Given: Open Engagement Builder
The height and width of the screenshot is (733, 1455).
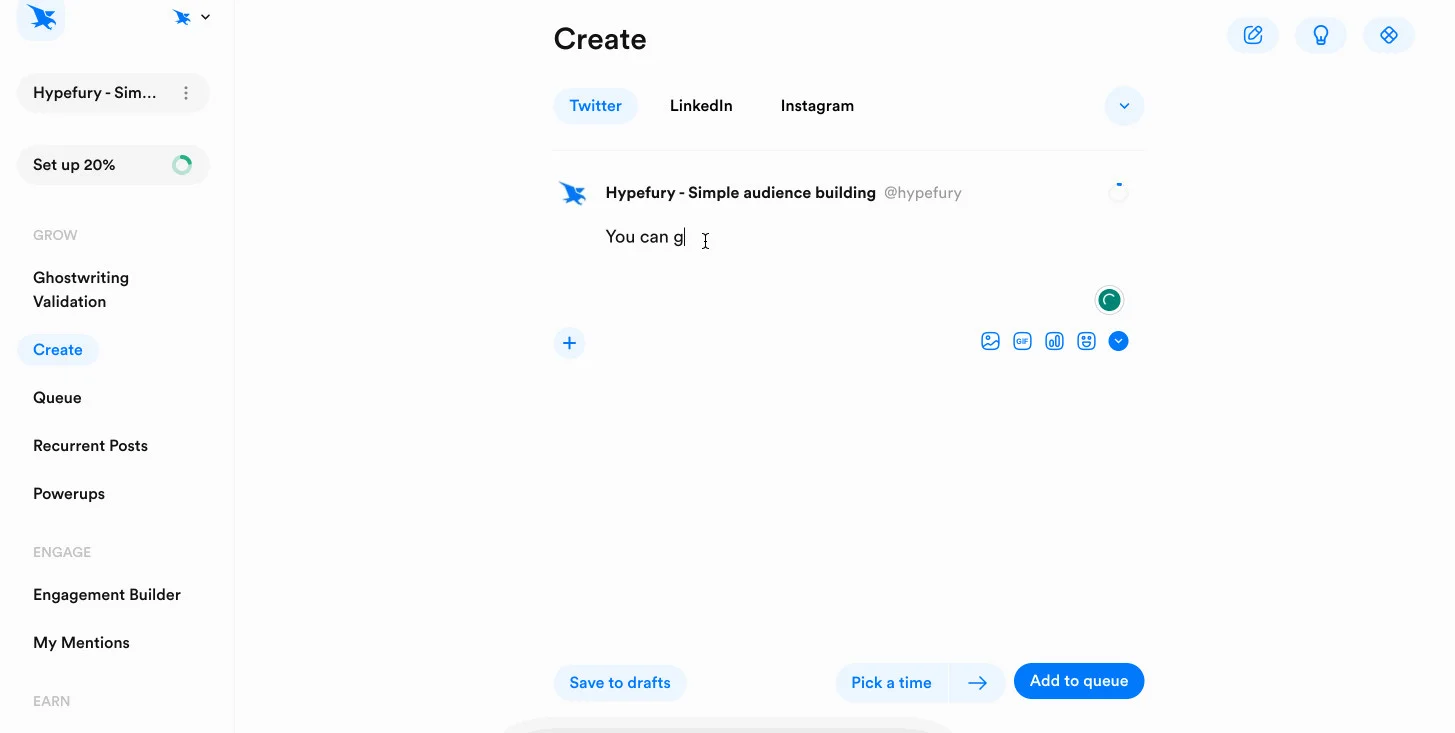Looking at the screenshot, I should [107, 595].
